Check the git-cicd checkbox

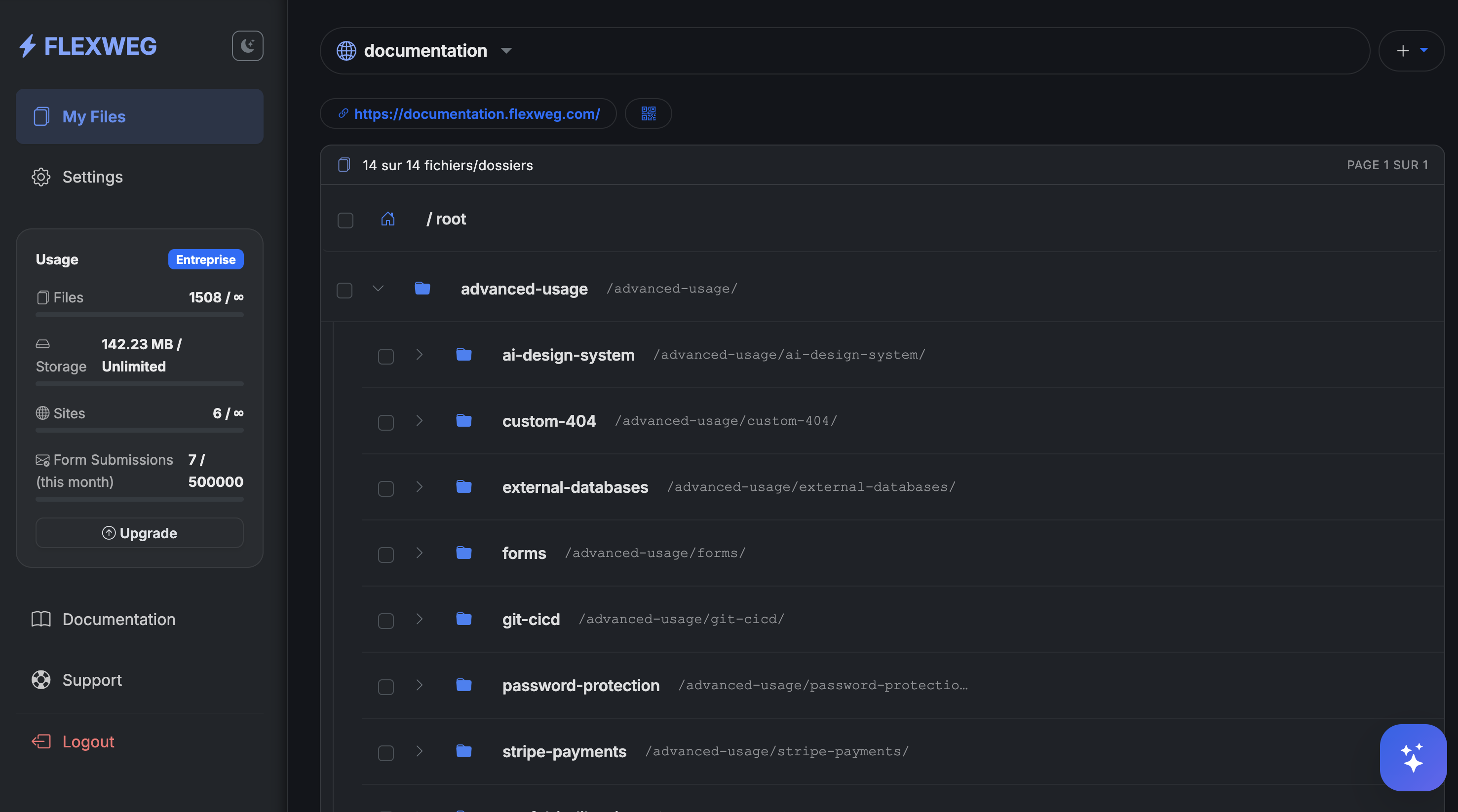[x=386, y=621]
